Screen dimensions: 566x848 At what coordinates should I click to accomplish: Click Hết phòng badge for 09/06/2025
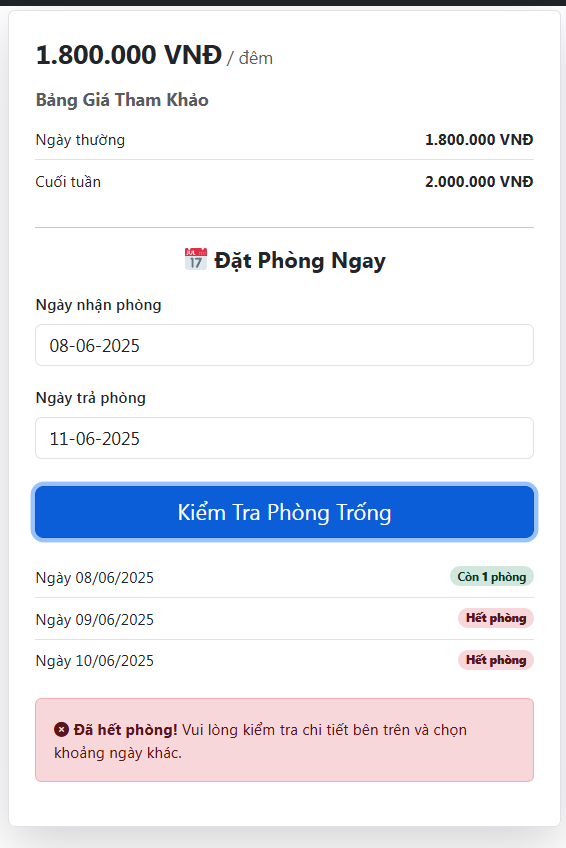click(x=496, y=618)
